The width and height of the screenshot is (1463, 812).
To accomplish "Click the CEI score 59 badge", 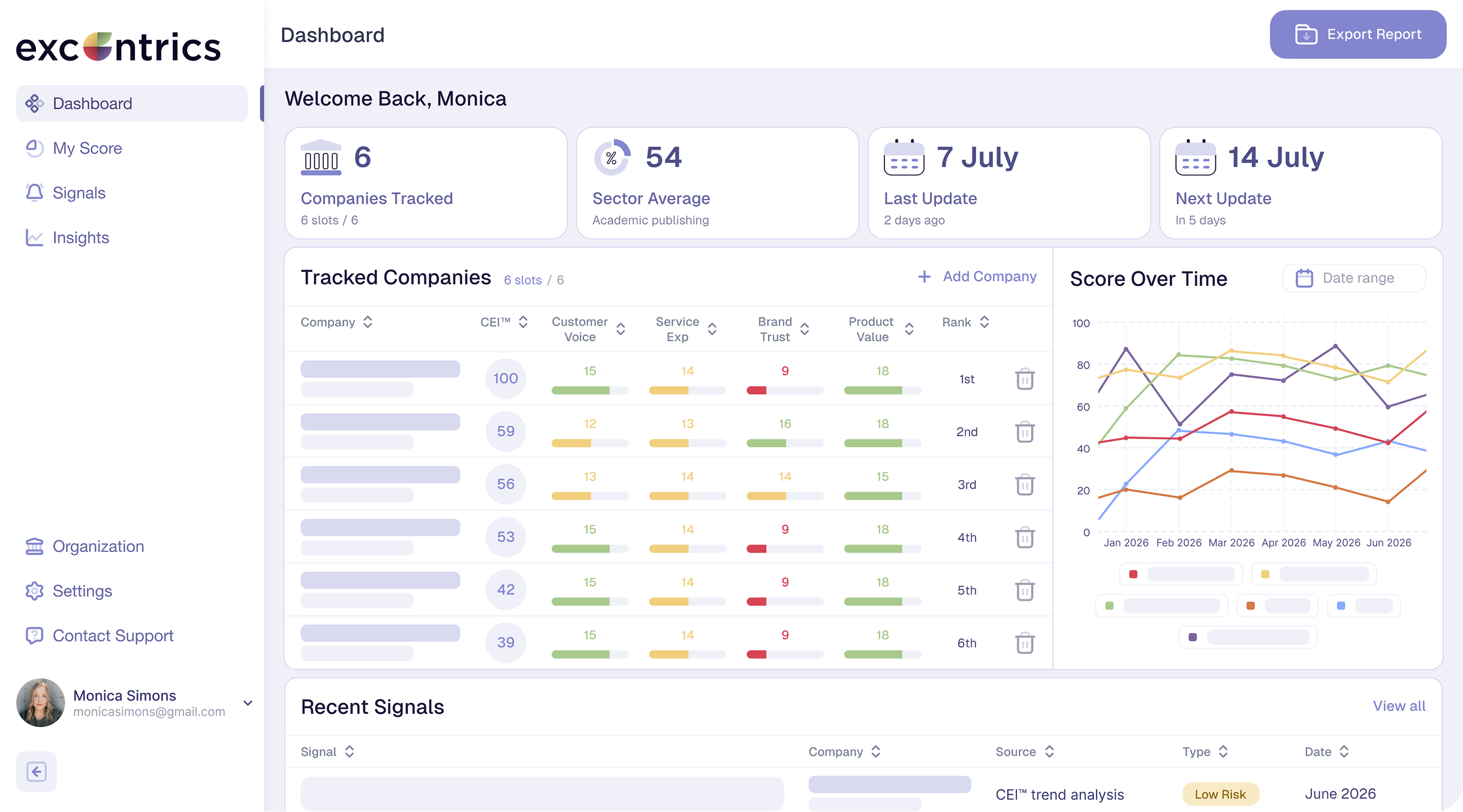I will coord(505,431).
